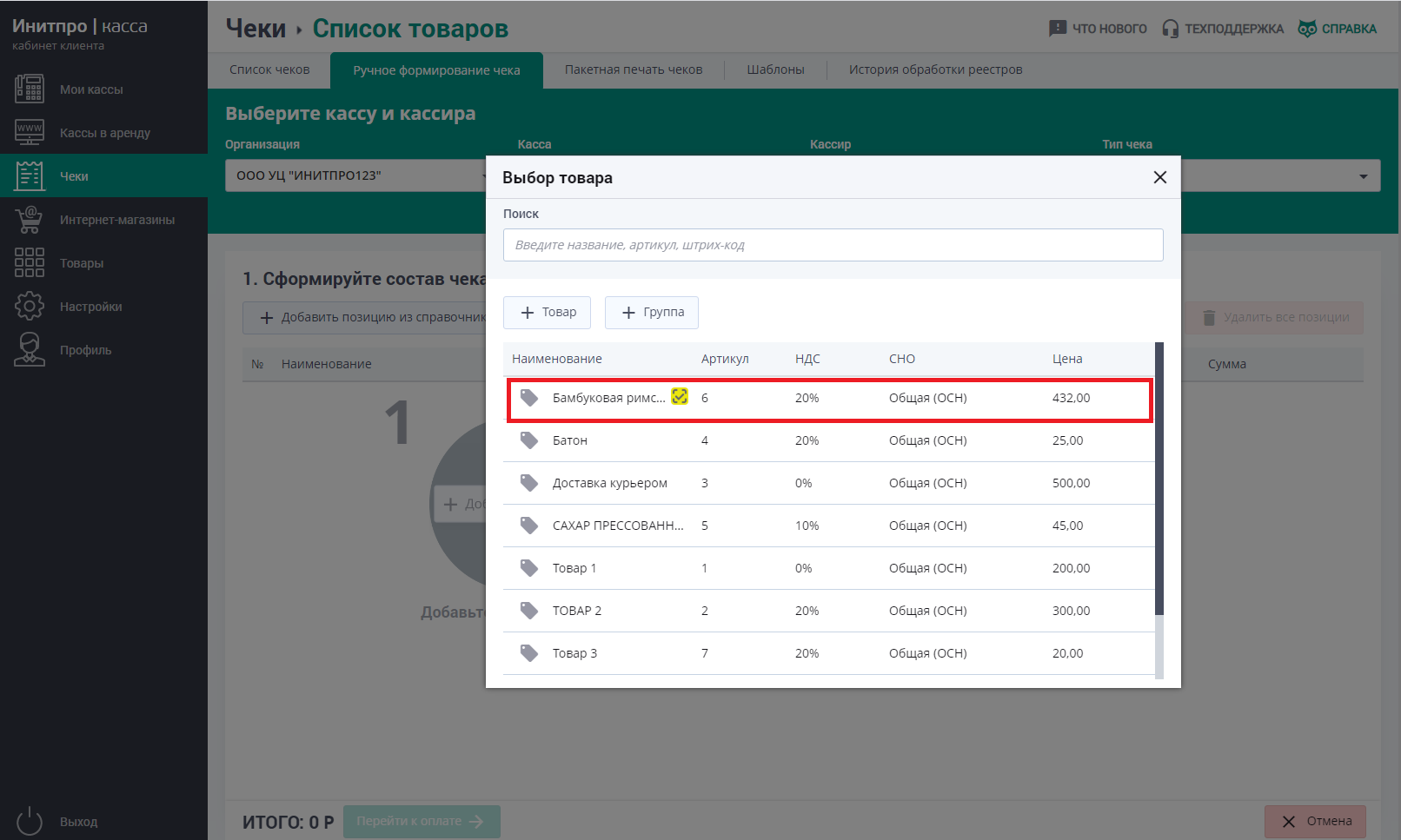The height and width of the screenshot is (840, 1401).
Task: Add a new Группа in dialog
Action: coord(652,313)
